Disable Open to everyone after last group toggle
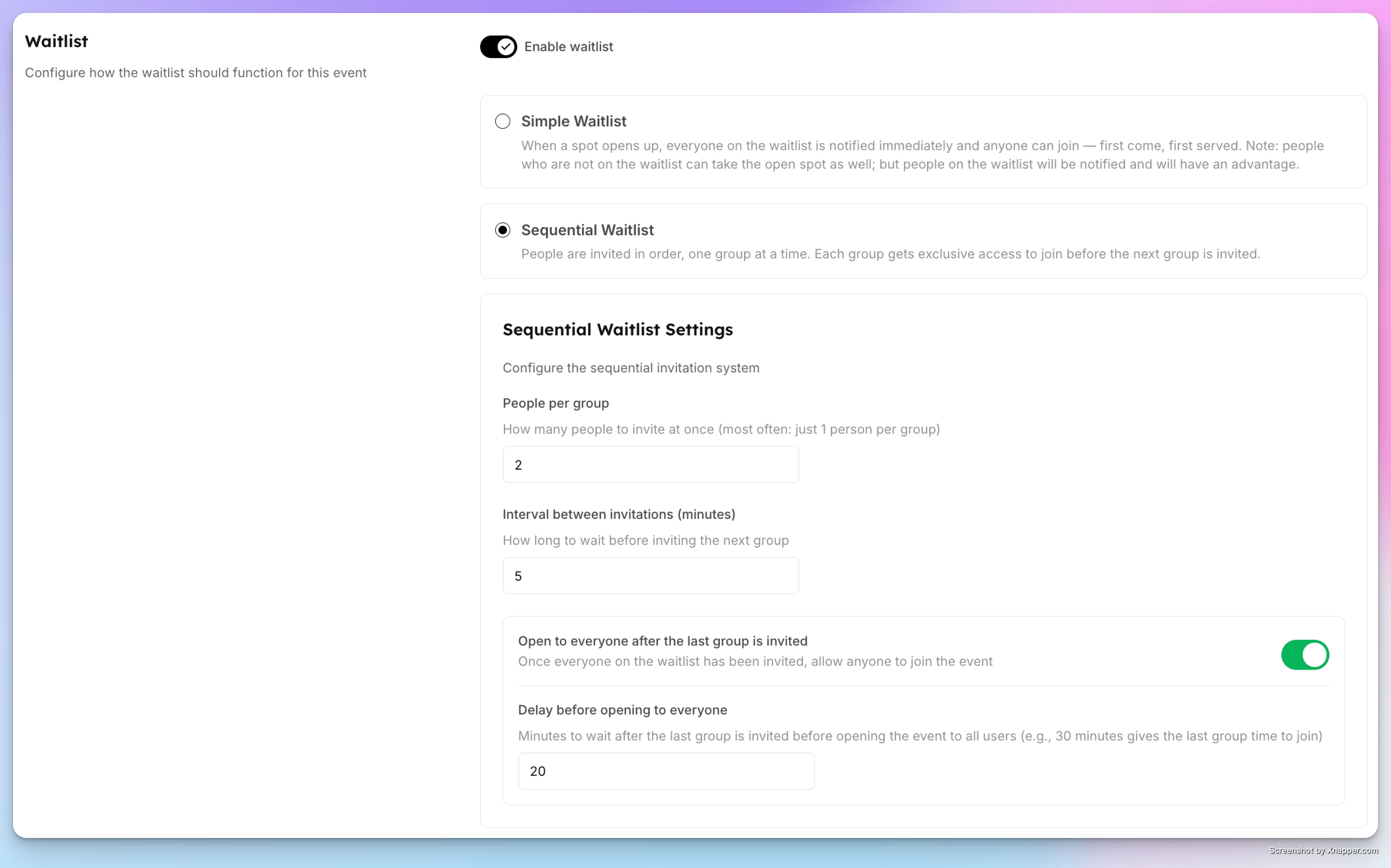The height and width of the screenshot is (868, 1391). coord(1305,654)
